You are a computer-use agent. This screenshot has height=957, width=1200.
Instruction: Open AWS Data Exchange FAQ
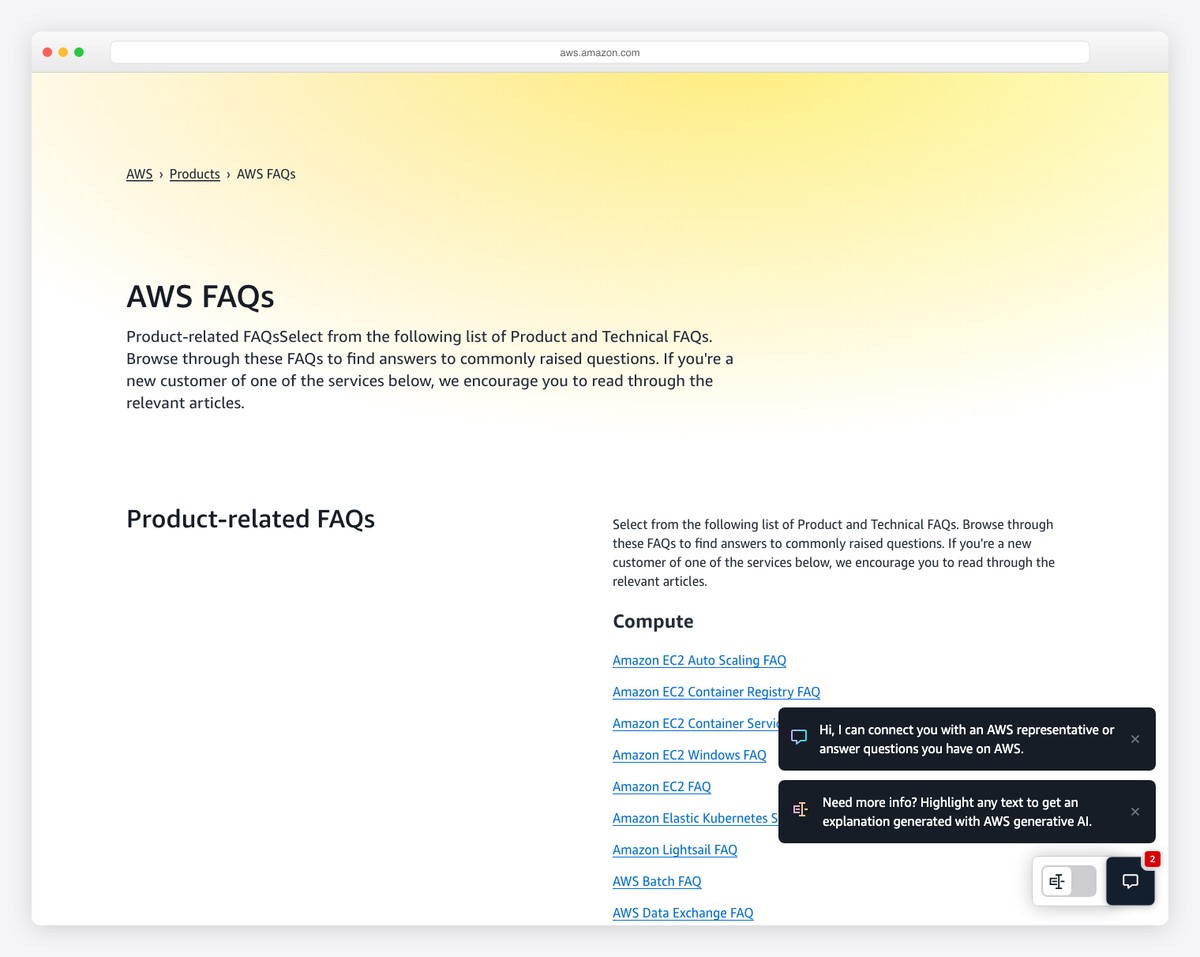pyautogui.click(x=683, y=912)
